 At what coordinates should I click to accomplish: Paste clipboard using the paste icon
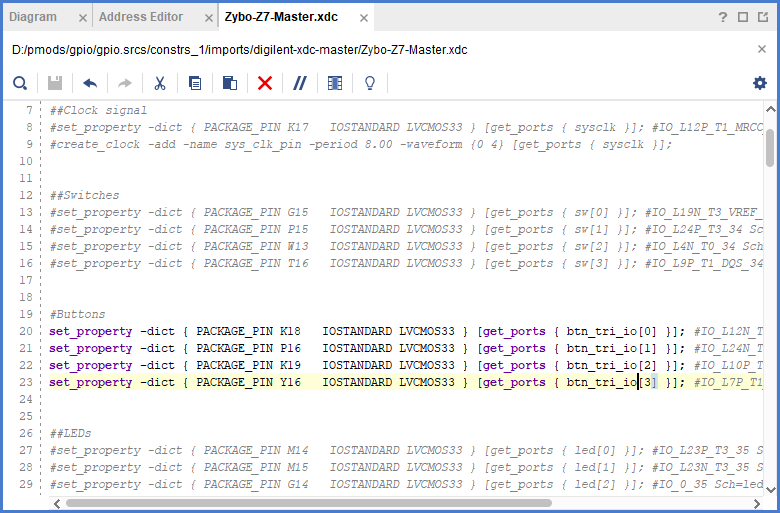tap(230, 83)
